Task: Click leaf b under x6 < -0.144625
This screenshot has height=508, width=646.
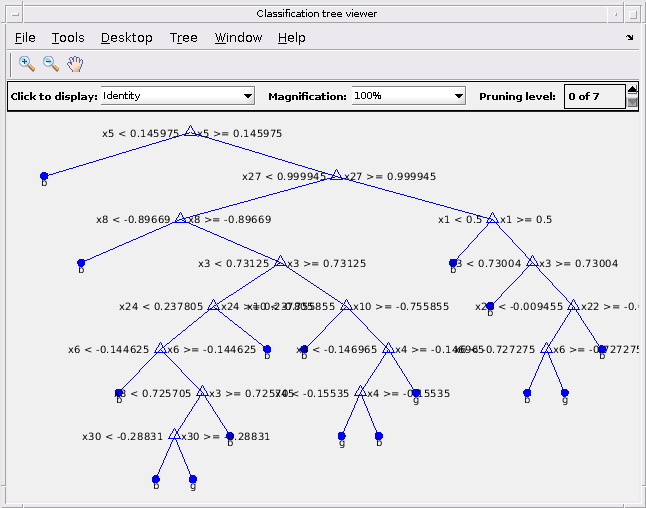Action: pos(119,393)
